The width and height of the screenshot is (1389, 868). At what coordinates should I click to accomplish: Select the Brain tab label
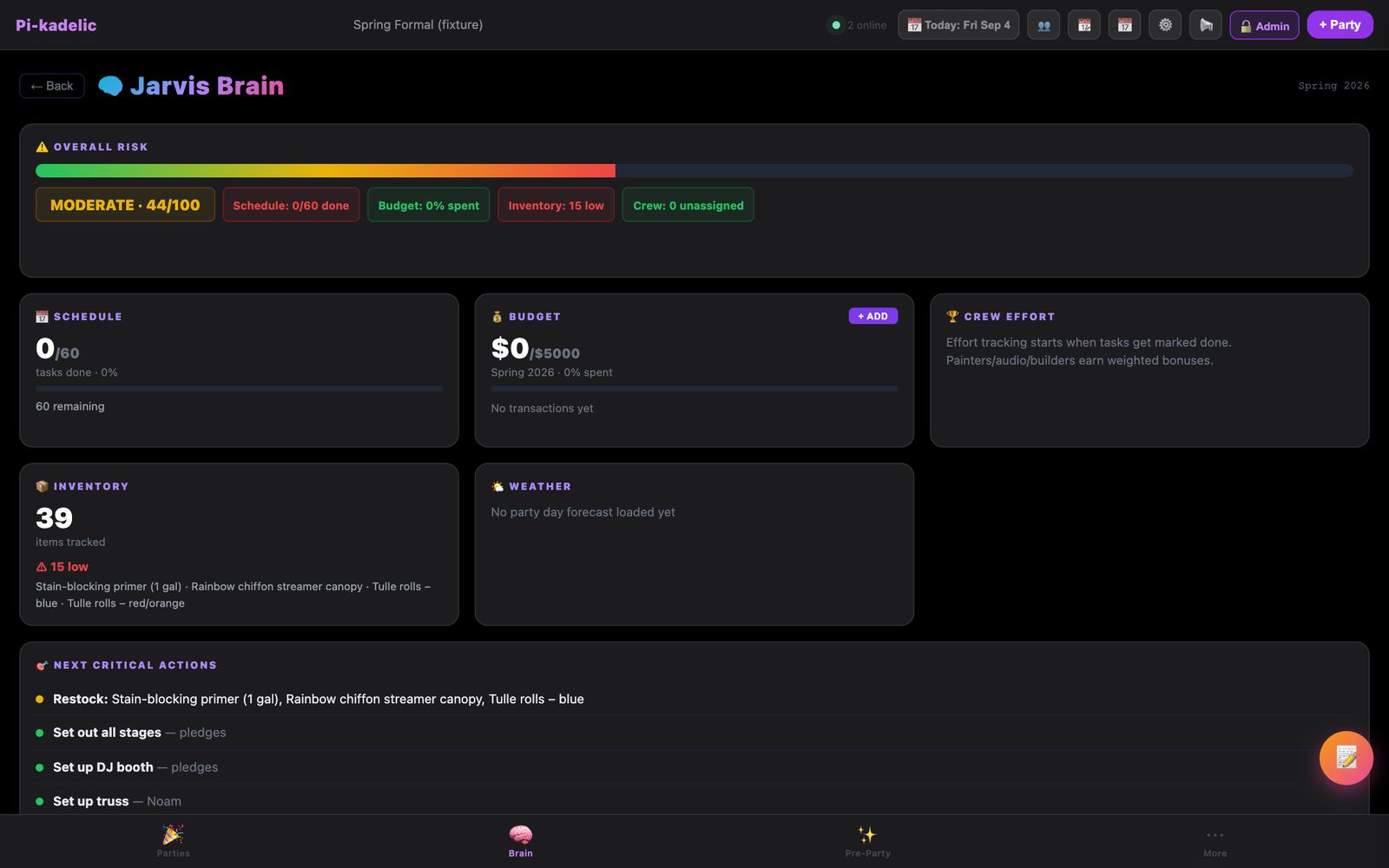[x=521, y=853]
